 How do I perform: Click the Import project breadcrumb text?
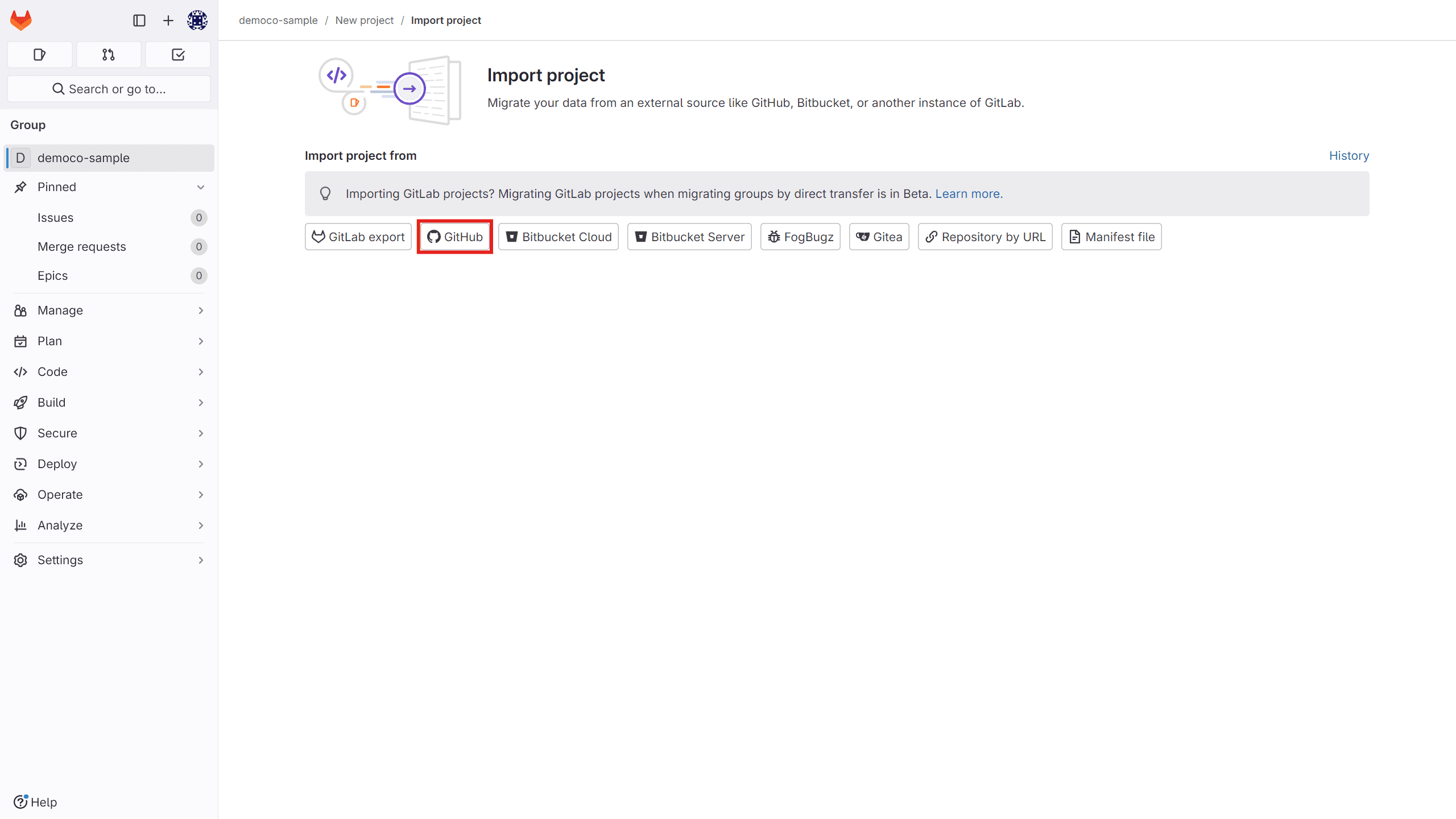point(446,20)
